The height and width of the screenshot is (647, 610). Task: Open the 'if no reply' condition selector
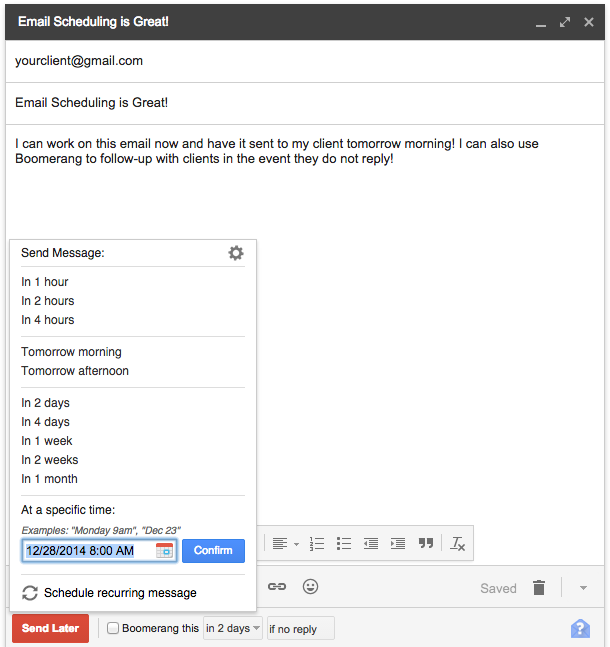[301, 628]
